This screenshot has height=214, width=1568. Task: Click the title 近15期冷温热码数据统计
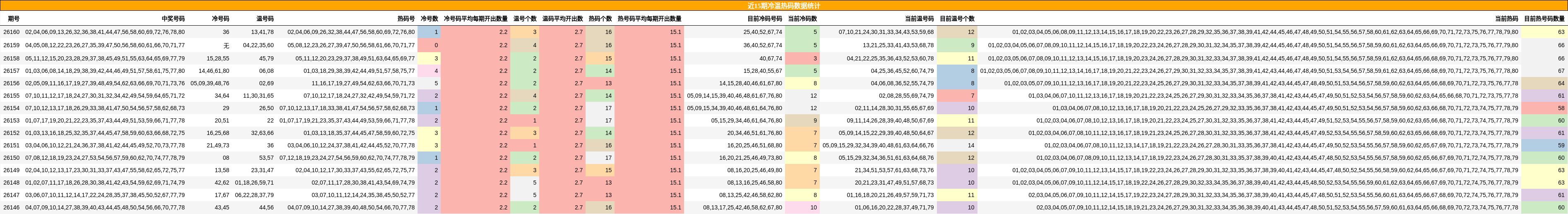[x=783, y=5]
